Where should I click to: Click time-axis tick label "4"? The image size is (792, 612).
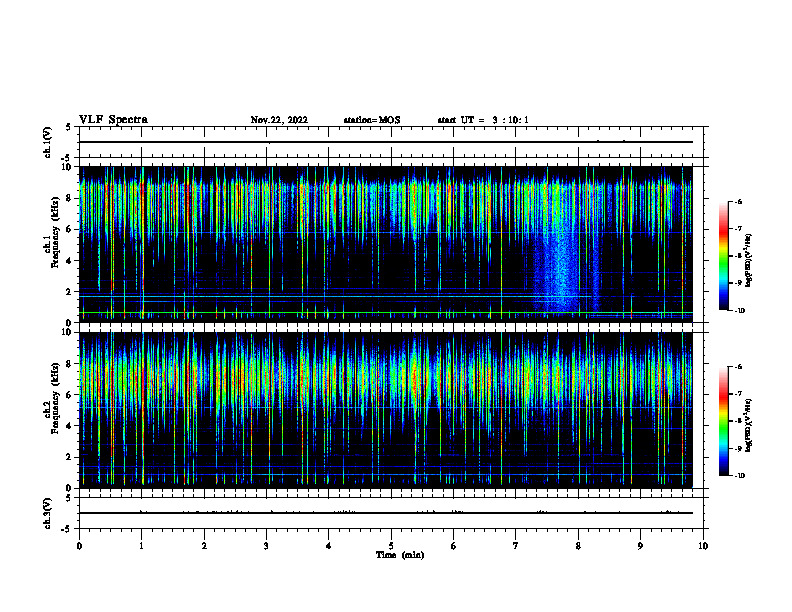[328, 546]
